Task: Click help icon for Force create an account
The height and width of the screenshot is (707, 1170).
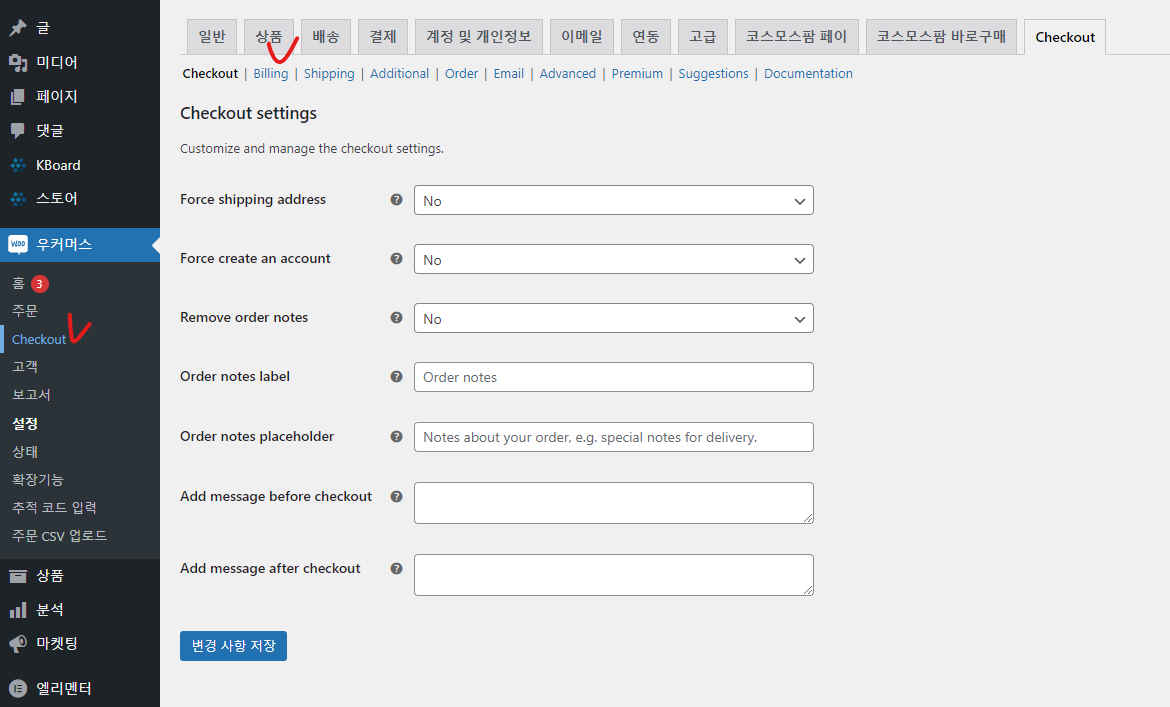Action: 396,258
